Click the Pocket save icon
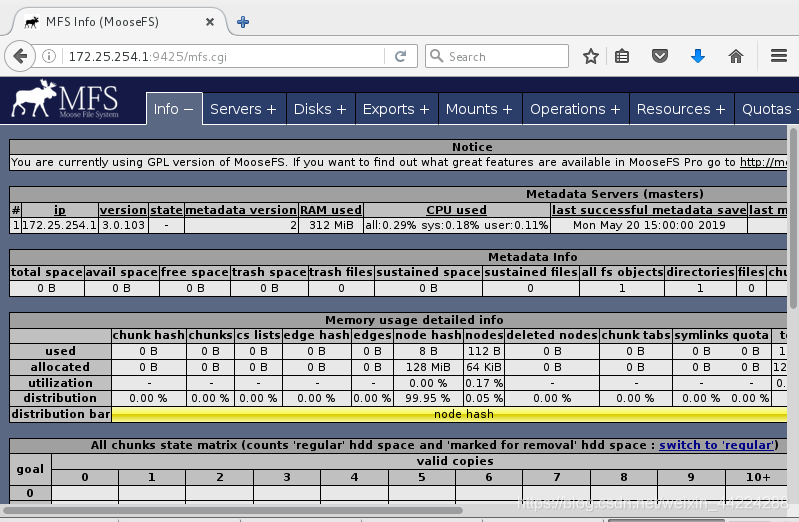The width and height of the screenshot is (799, 522). [659, 56]
